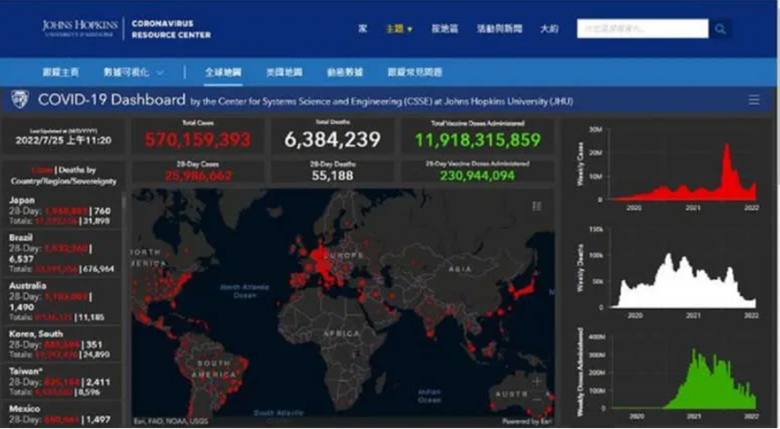The width and height of the screenshot is (780, 429).
Task: Click the 28-Day vaccine doses 230,944,094 value
Action: (x=477, y=176)
